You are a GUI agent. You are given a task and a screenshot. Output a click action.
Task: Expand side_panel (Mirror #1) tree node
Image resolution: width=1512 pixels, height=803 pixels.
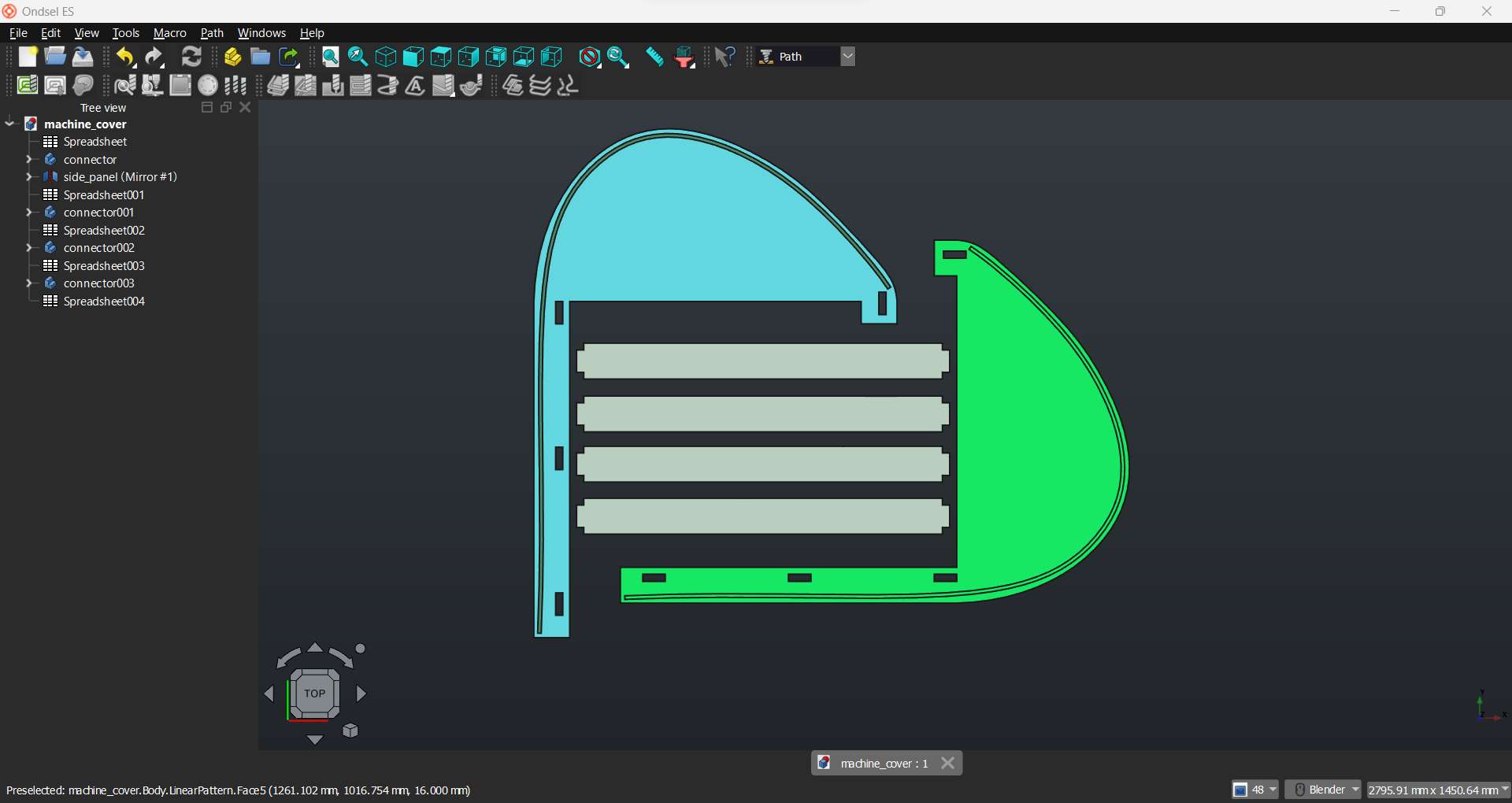tap(29, 177)
